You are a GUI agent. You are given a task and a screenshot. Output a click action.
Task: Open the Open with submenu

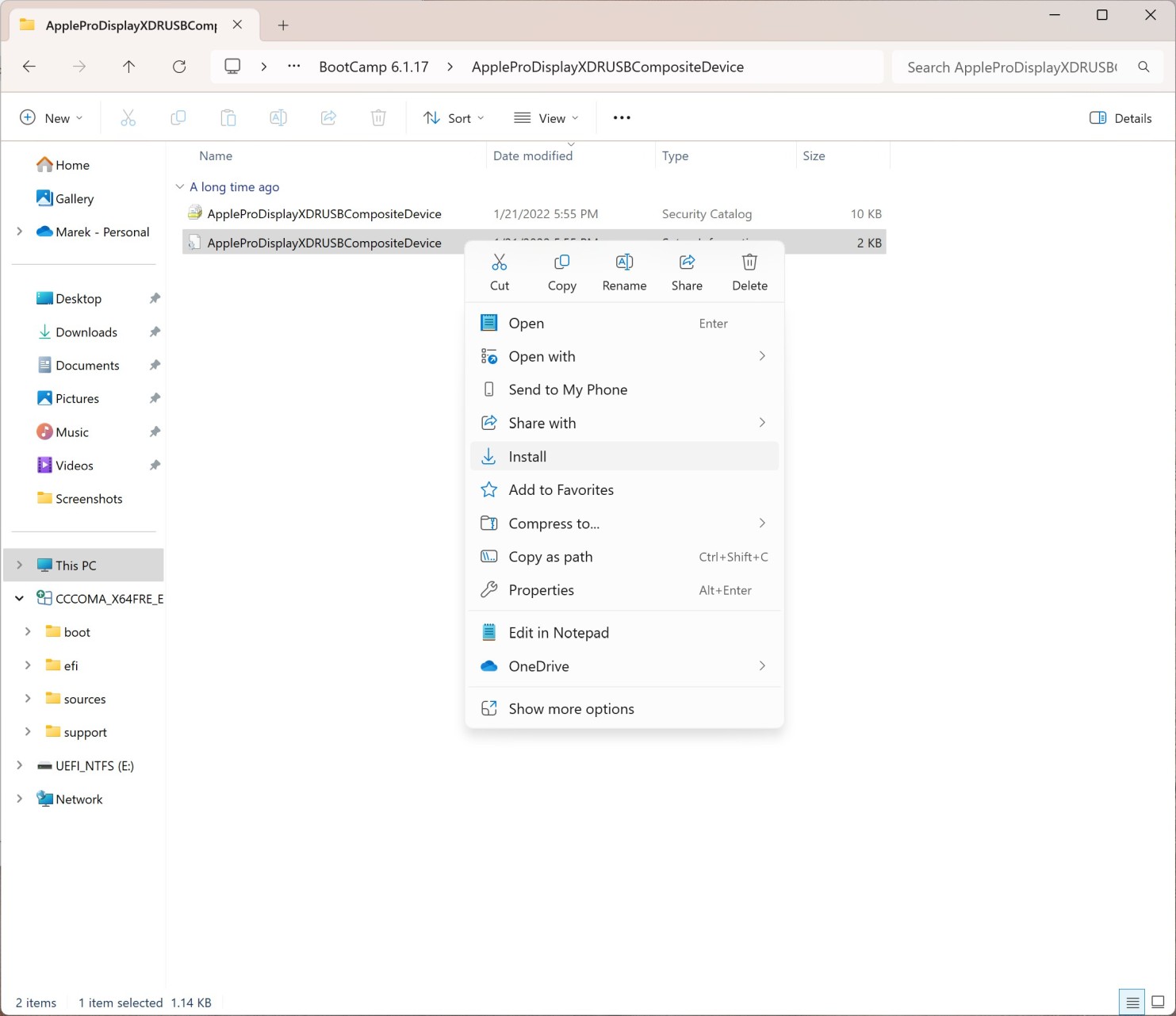[624, 356]
